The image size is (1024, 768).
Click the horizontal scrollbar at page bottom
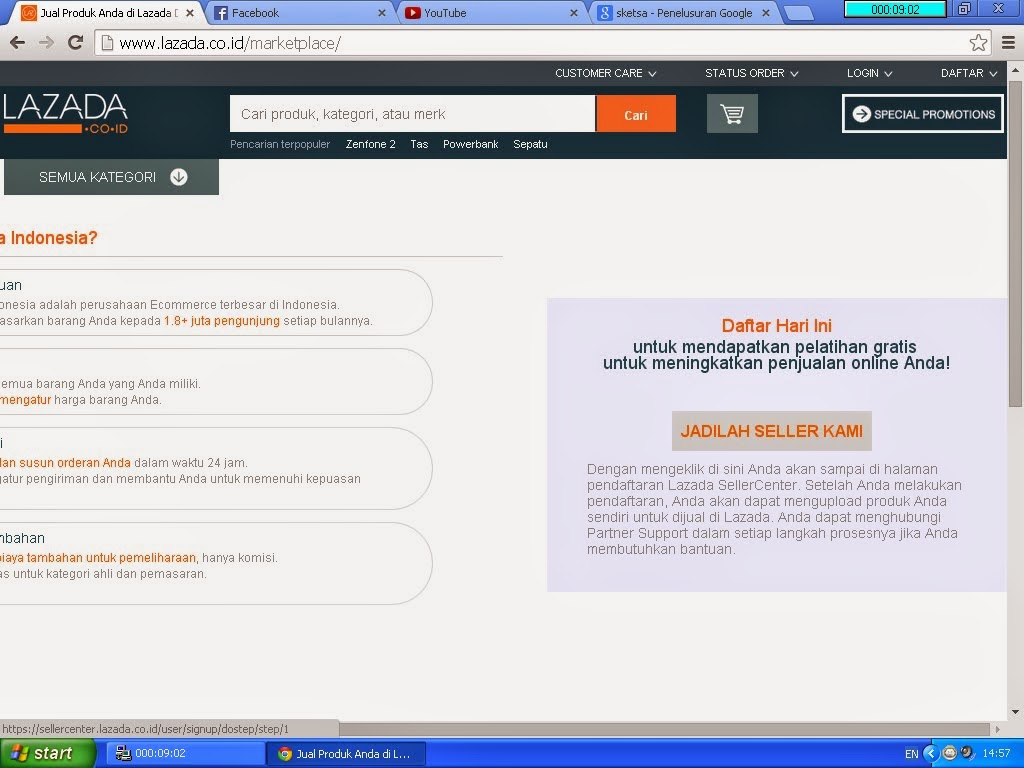click(664, 729)
